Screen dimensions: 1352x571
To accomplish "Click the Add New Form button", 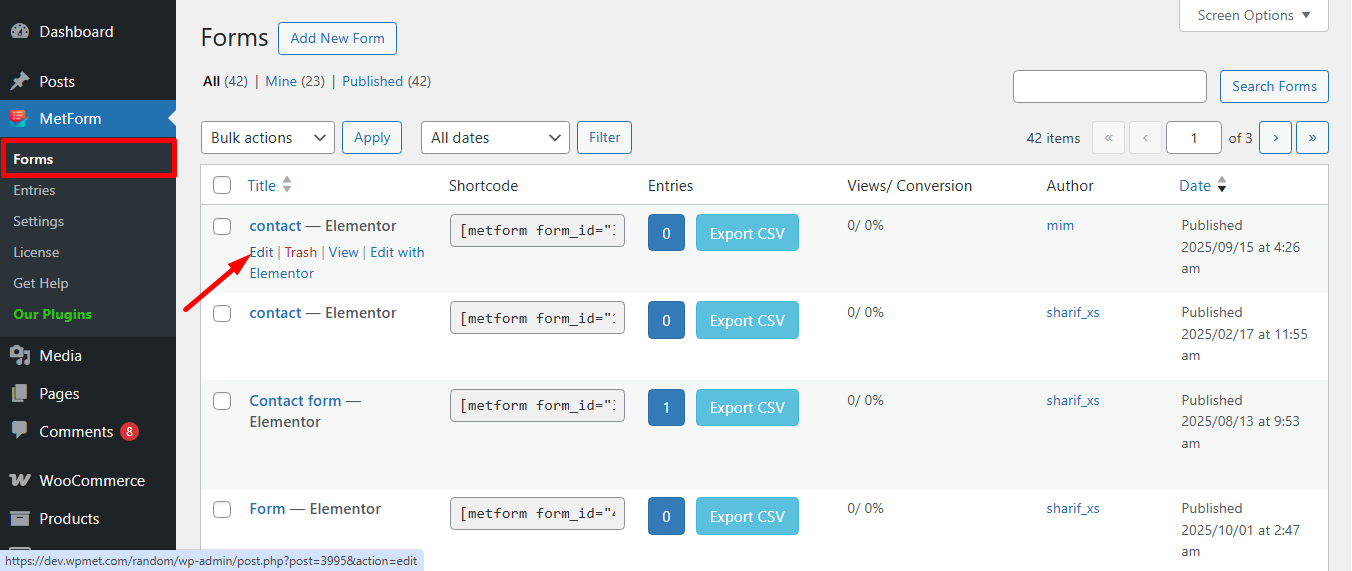I will pyautogui.click(x=337, y=38).
